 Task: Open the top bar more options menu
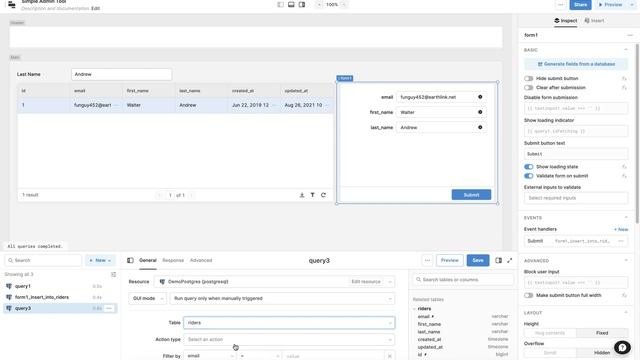coord(560,4)
